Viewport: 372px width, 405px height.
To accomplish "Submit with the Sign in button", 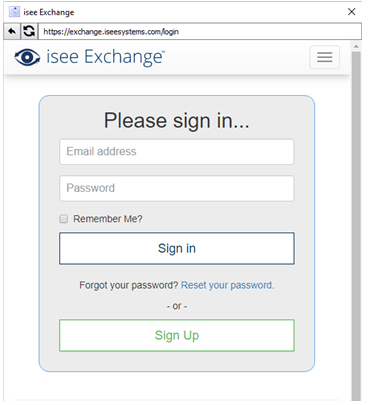I will (177, 248).
